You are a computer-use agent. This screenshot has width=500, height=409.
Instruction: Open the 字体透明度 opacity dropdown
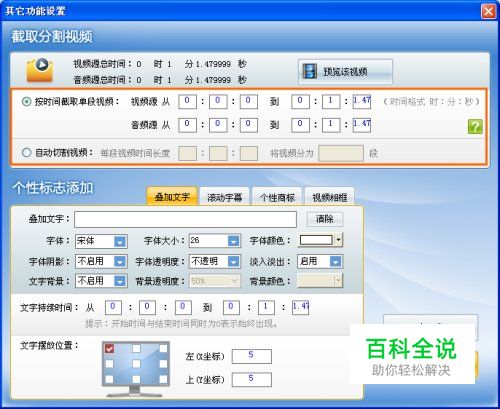click(x=215, y=261)
